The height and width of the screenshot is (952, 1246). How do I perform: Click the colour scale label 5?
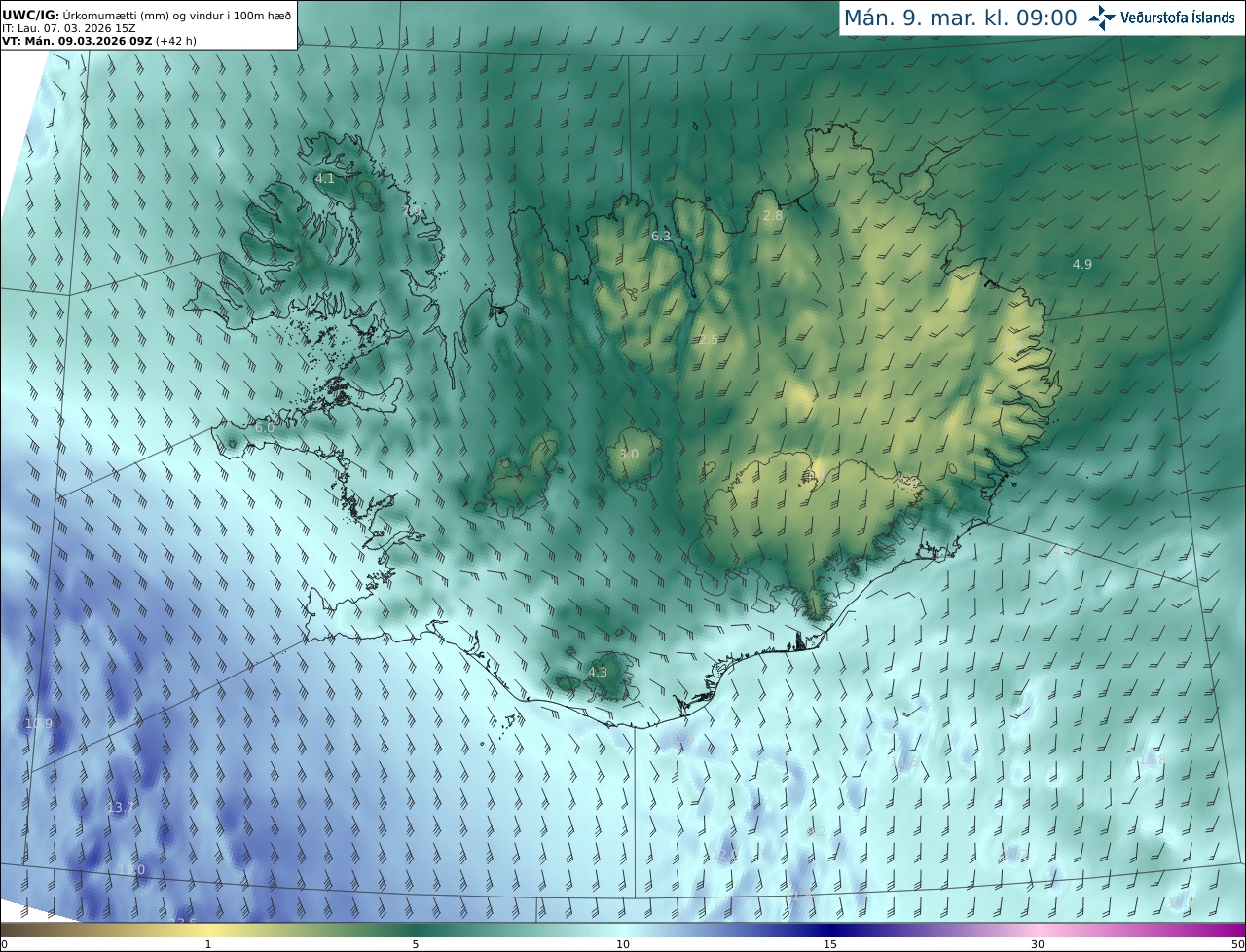[416, 945]
